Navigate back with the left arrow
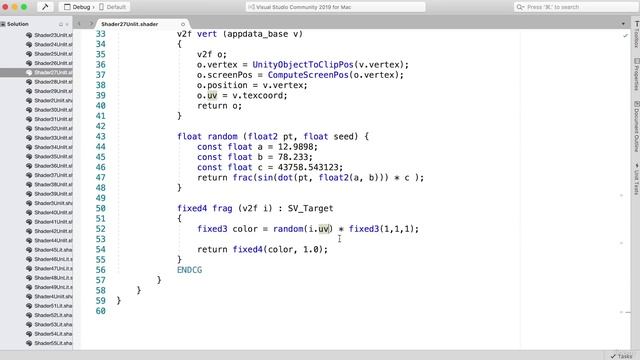This screenshot has width=640, height=360. [79, 24]
